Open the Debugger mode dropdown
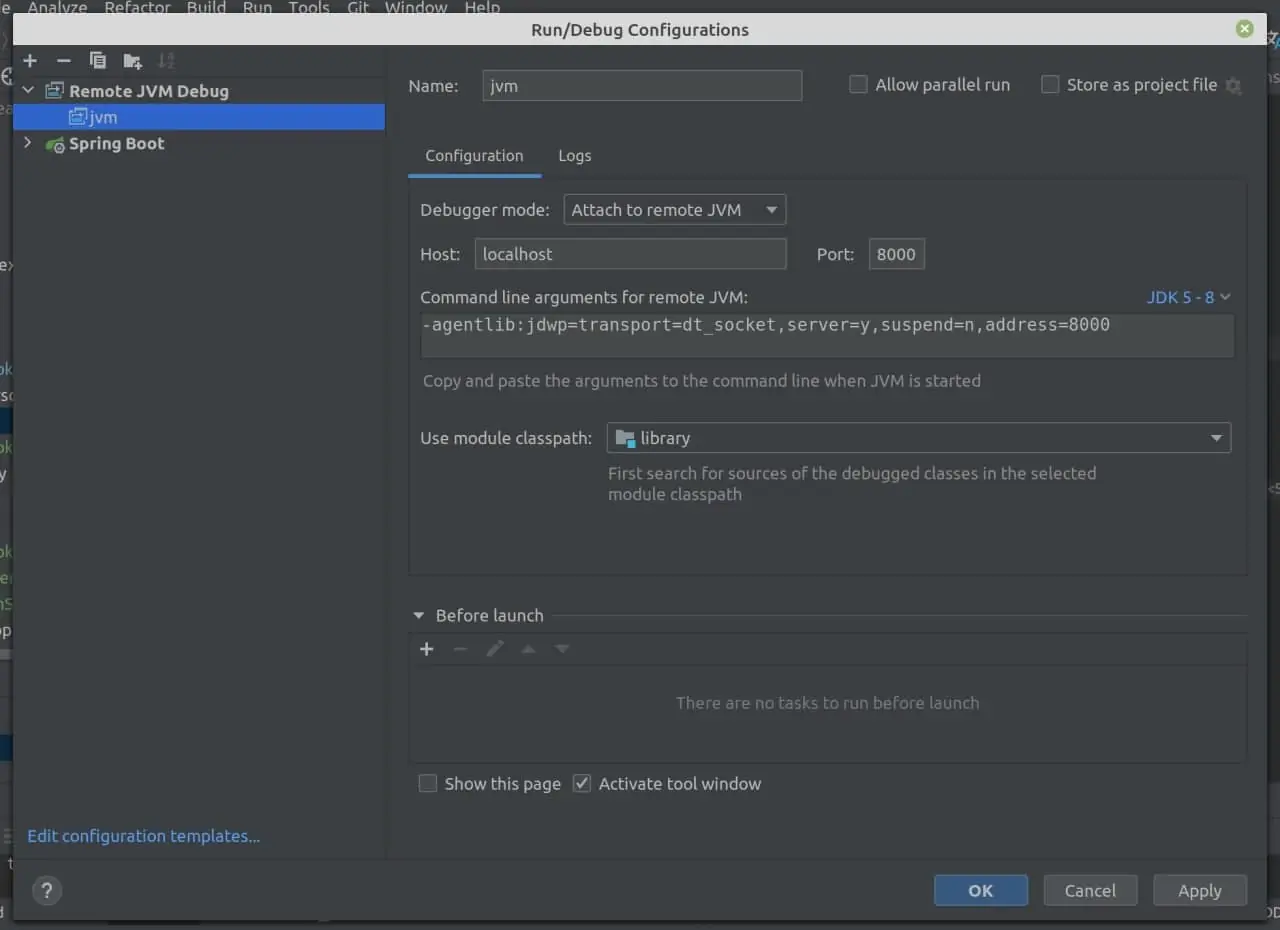The image size is (1280, 930). click(674, 210)
